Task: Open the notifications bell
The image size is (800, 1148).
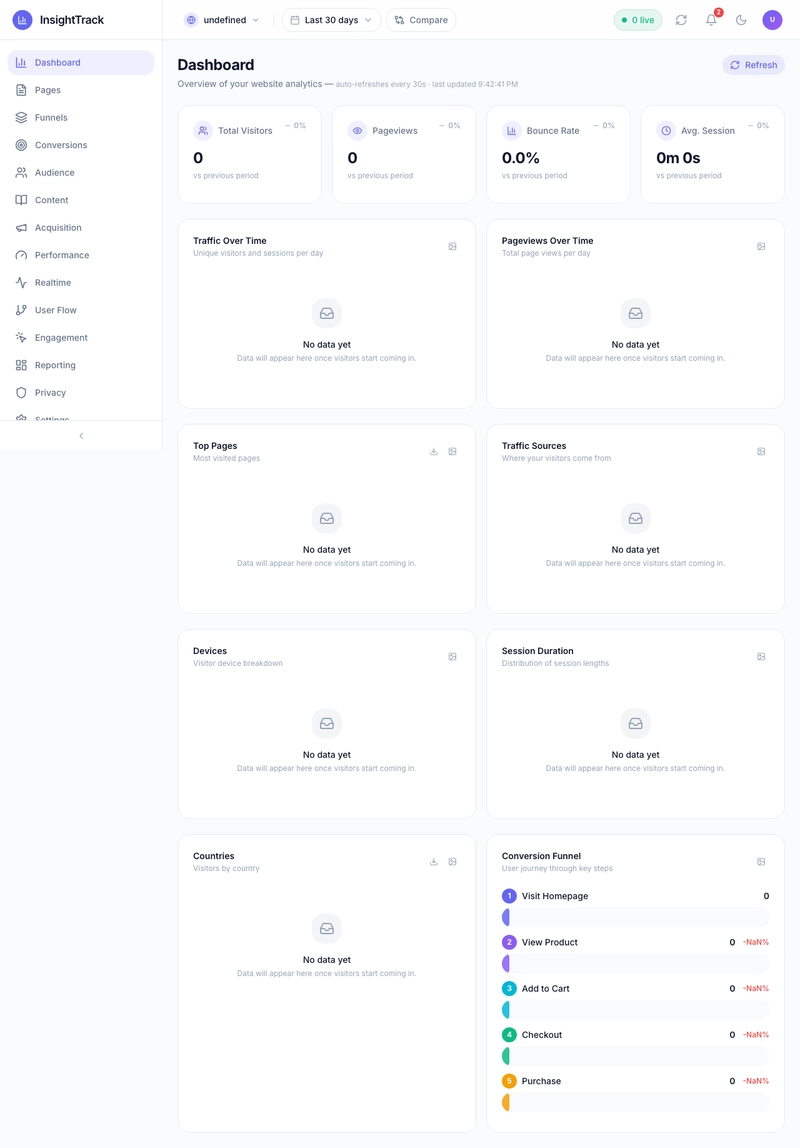Action: tap(711, 20)
